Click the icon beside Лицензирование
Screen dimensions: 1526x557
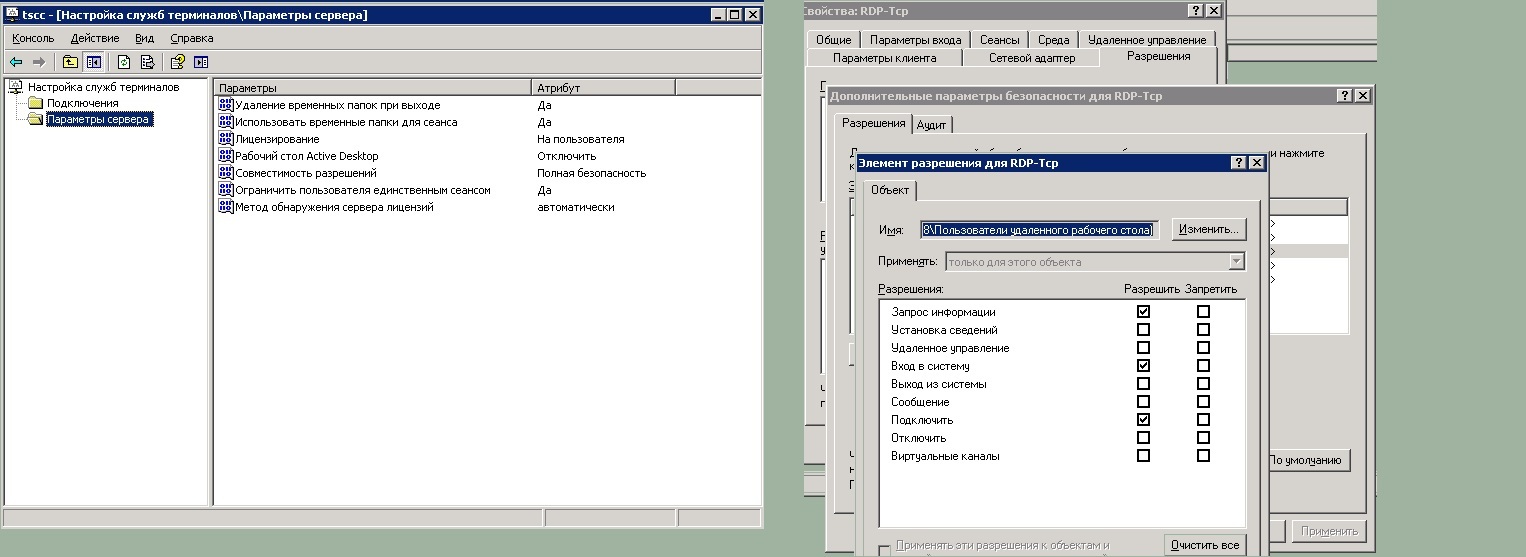click(226, 139)
